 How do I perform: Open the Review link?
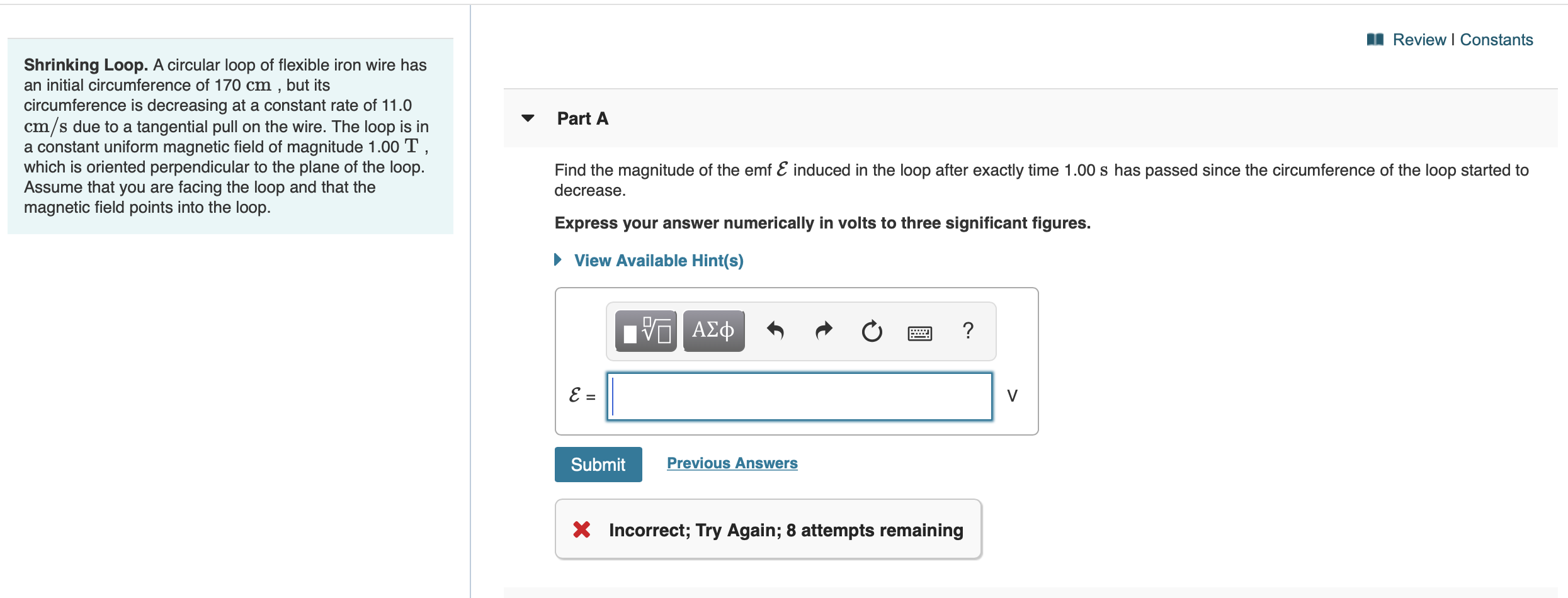pyautogui.click(x=1419, y=40)
